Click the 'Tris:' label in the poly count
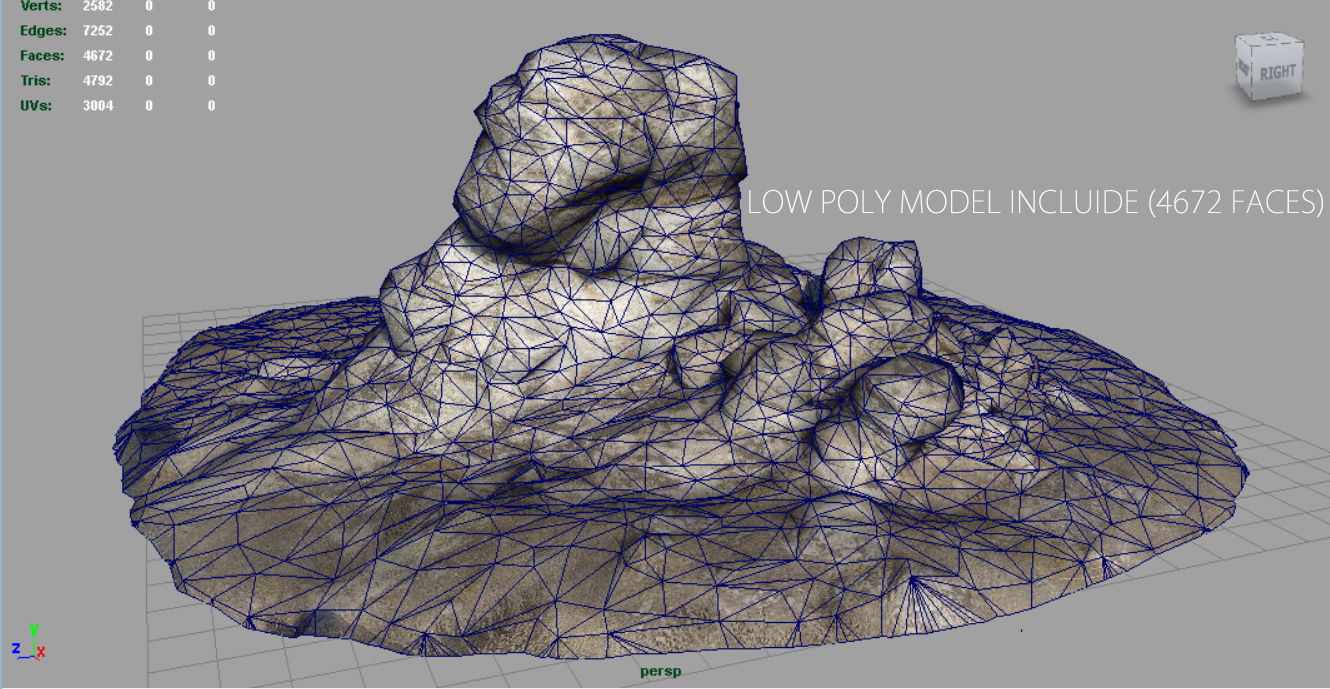 (36, 81)
